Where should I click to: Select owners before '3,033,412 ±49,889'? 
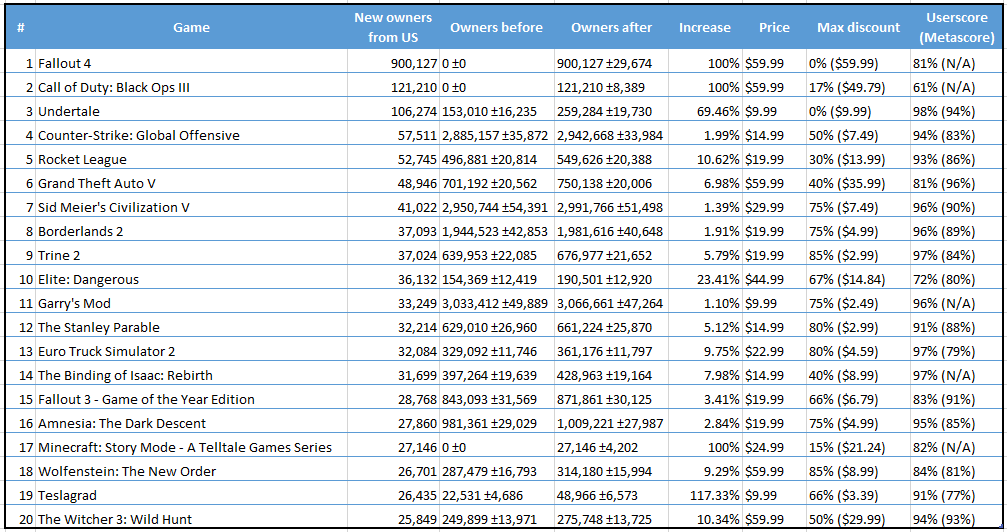tap(495, 303)
